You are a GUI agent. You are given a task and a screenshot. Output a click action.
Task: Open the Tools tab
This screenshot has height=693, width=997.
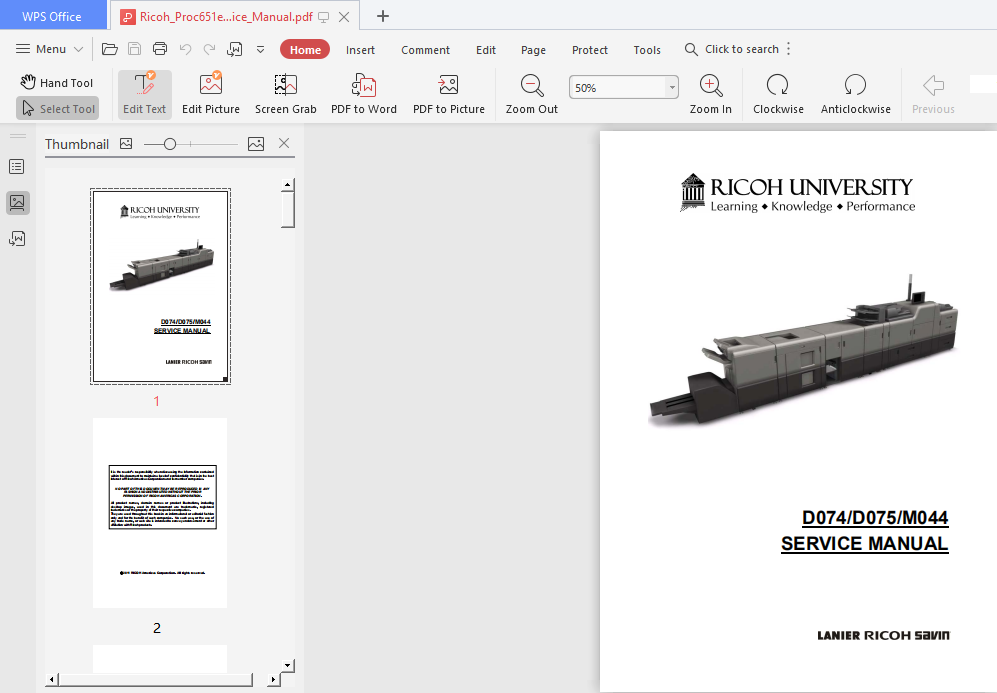pyautogui.click(x=647, y=50)
